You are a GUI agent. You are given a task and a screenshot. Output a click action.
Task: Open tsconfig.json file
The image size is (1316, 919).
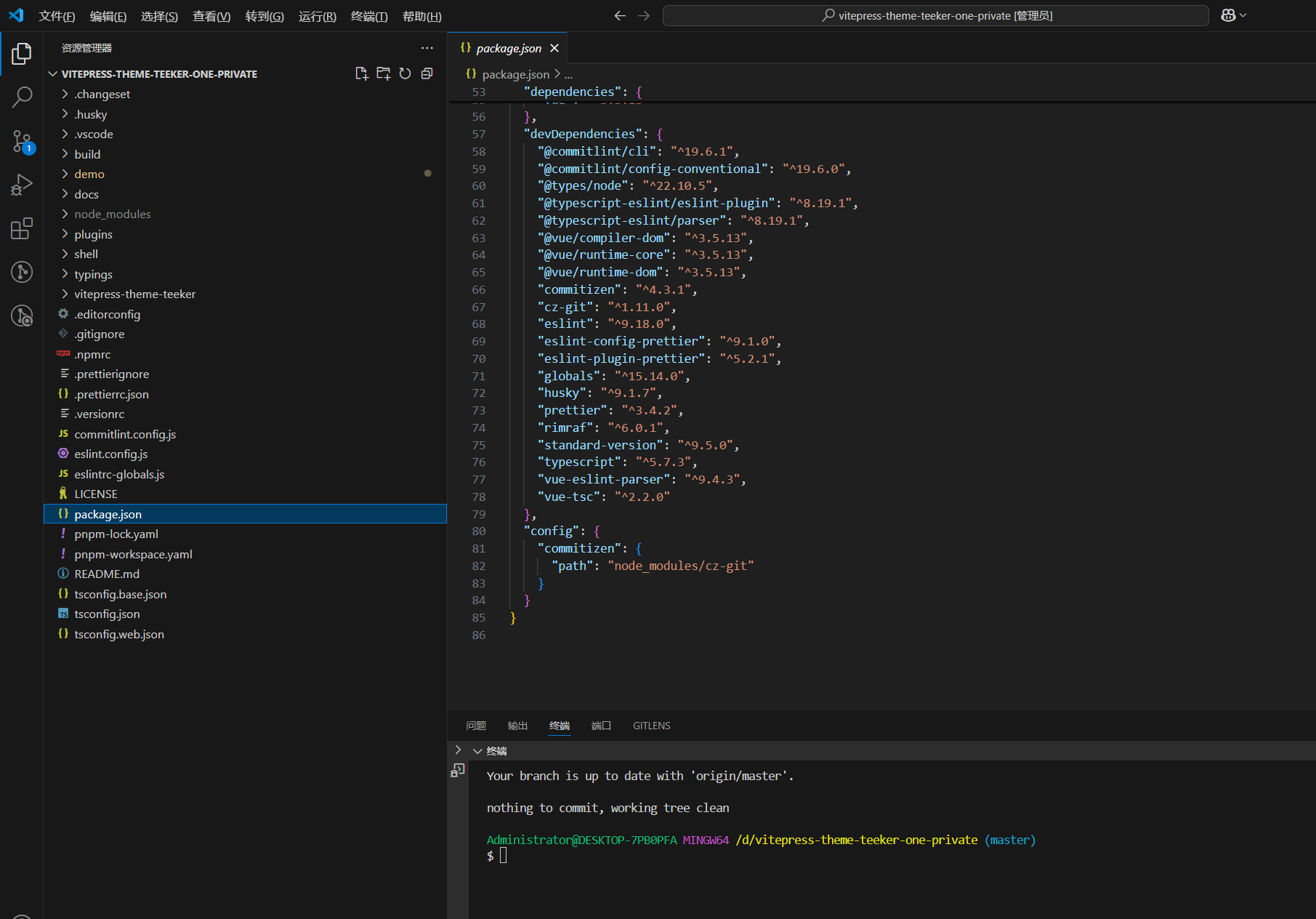(107, 614)
